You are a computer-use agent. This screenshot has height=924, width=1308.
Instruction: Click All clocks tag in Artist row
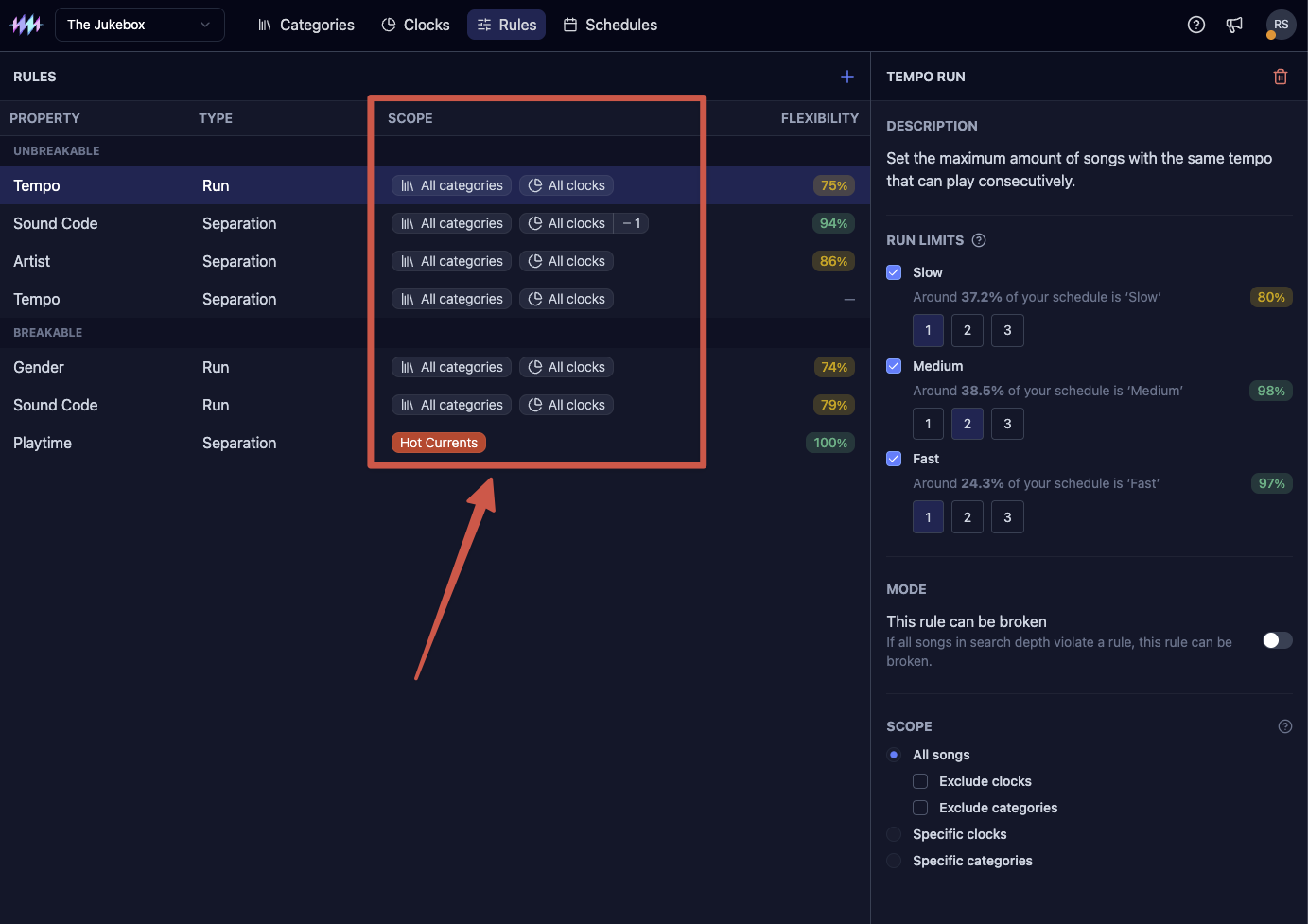566,261
